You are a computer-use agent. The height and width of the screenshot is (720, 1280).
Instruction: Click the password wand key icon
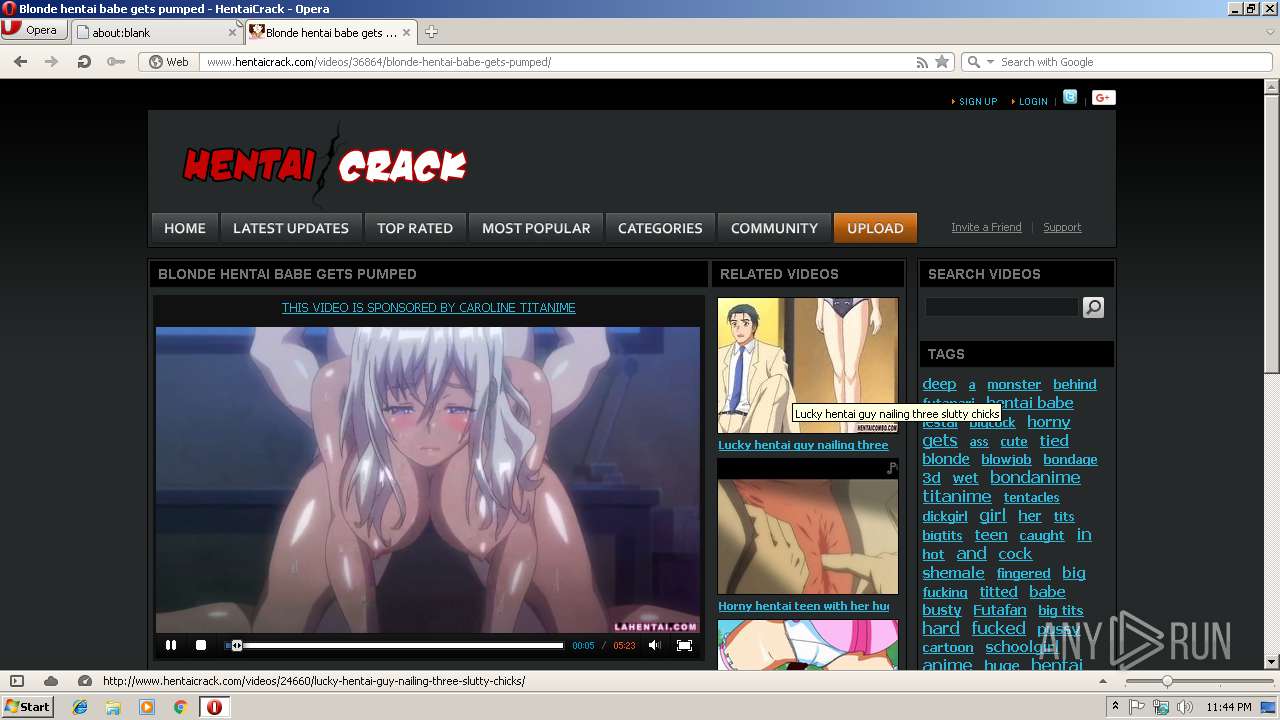[116, 62]
